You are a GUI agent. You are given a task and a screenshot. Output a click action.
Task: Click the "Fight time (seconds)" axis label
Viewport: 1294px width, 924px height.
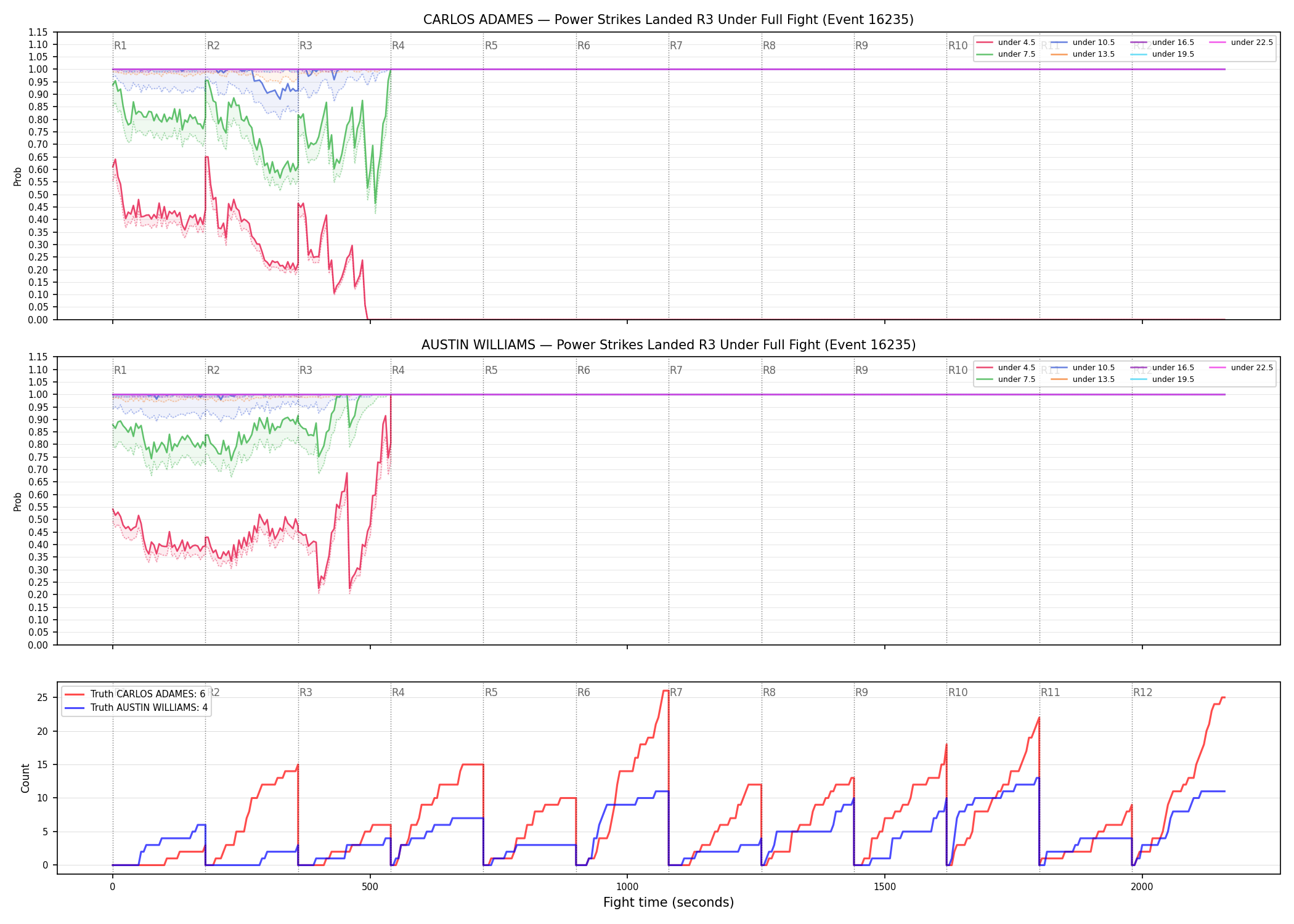(x=669, y=902)
